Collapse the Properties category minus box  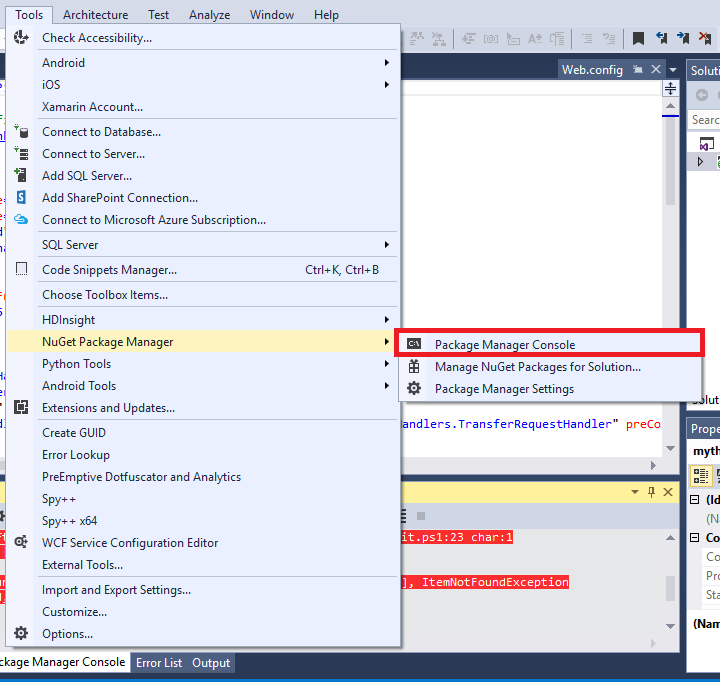[x=696, y=500]
